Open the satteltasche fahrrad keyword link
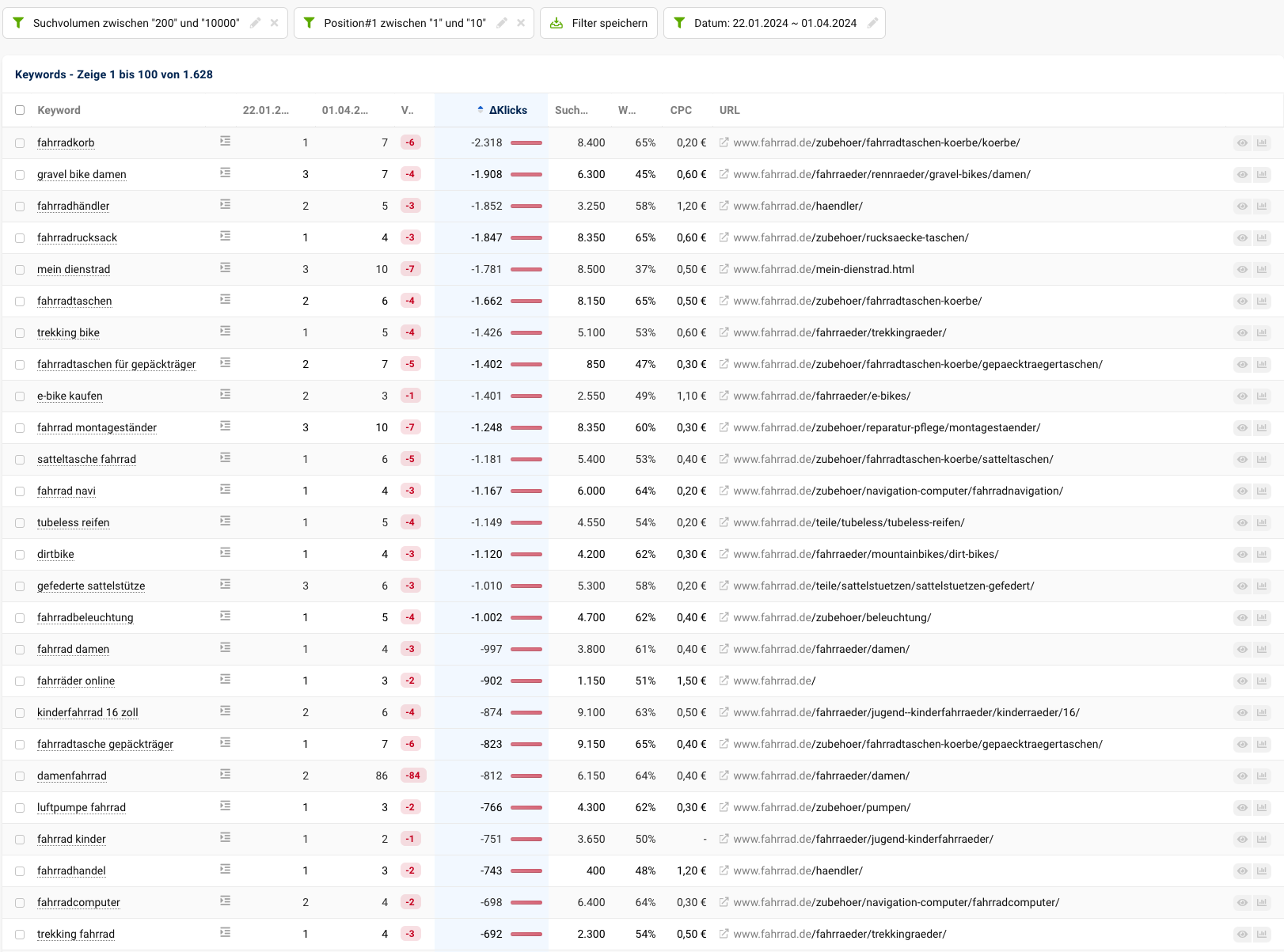Viewport: 1284px width, 952px height. click(x=86, y=459)
